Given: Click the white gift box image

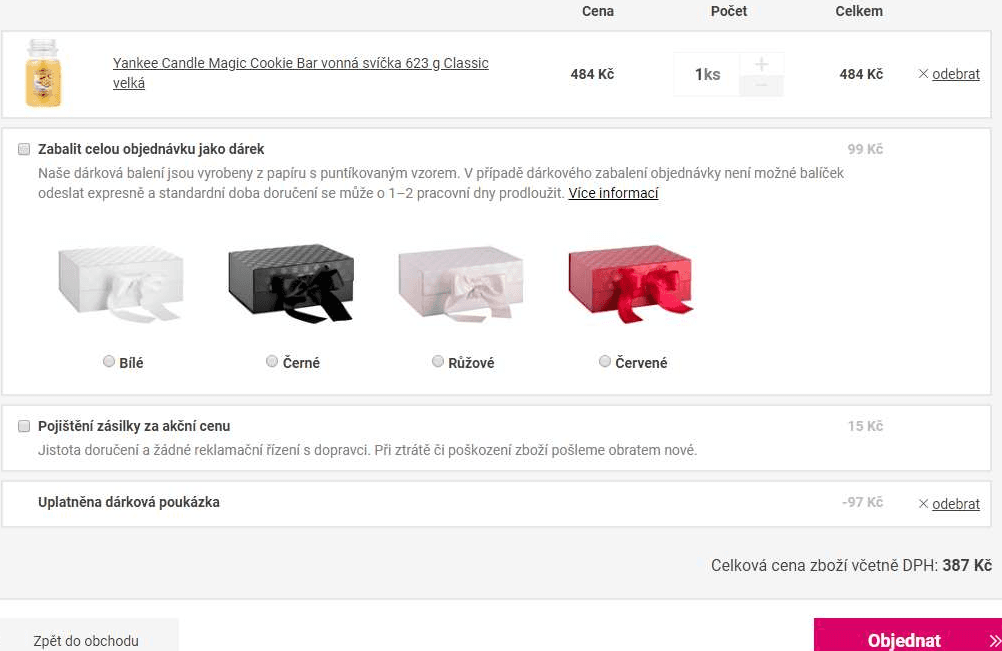Looking at the screenshot, I should coord(120,283).
